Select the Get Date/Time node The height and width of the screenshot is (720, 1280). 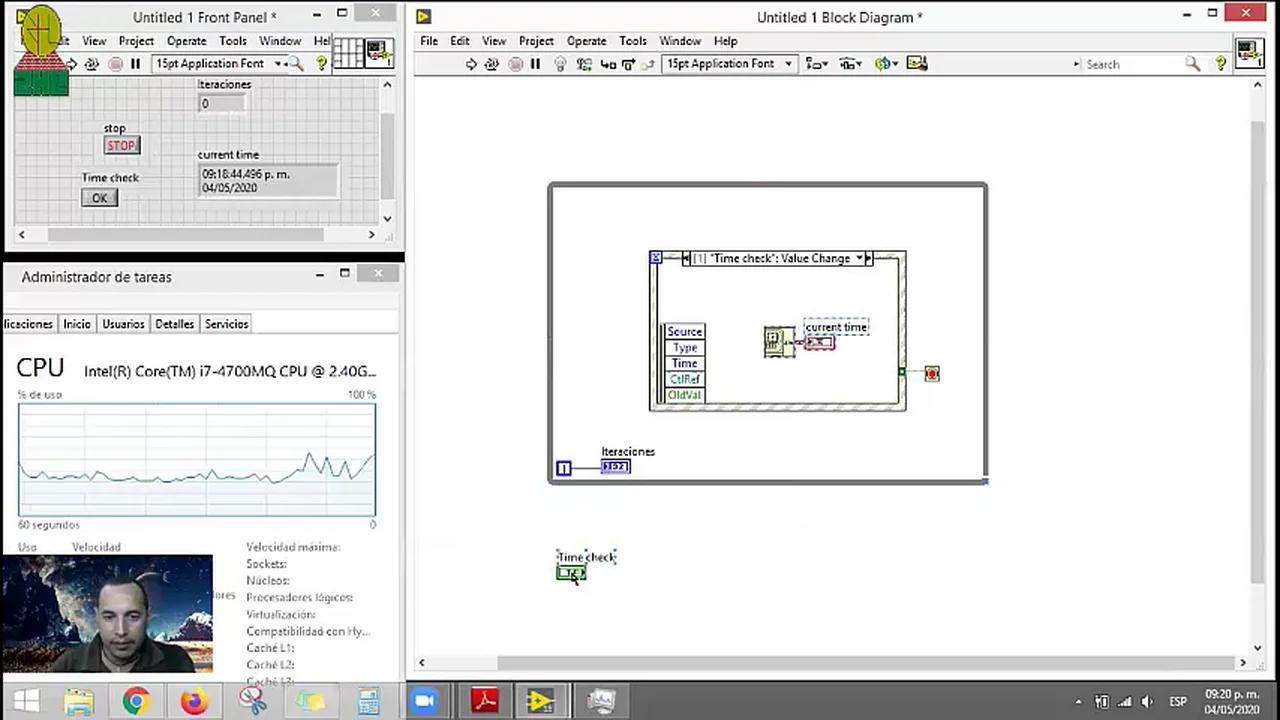[779, 342]
